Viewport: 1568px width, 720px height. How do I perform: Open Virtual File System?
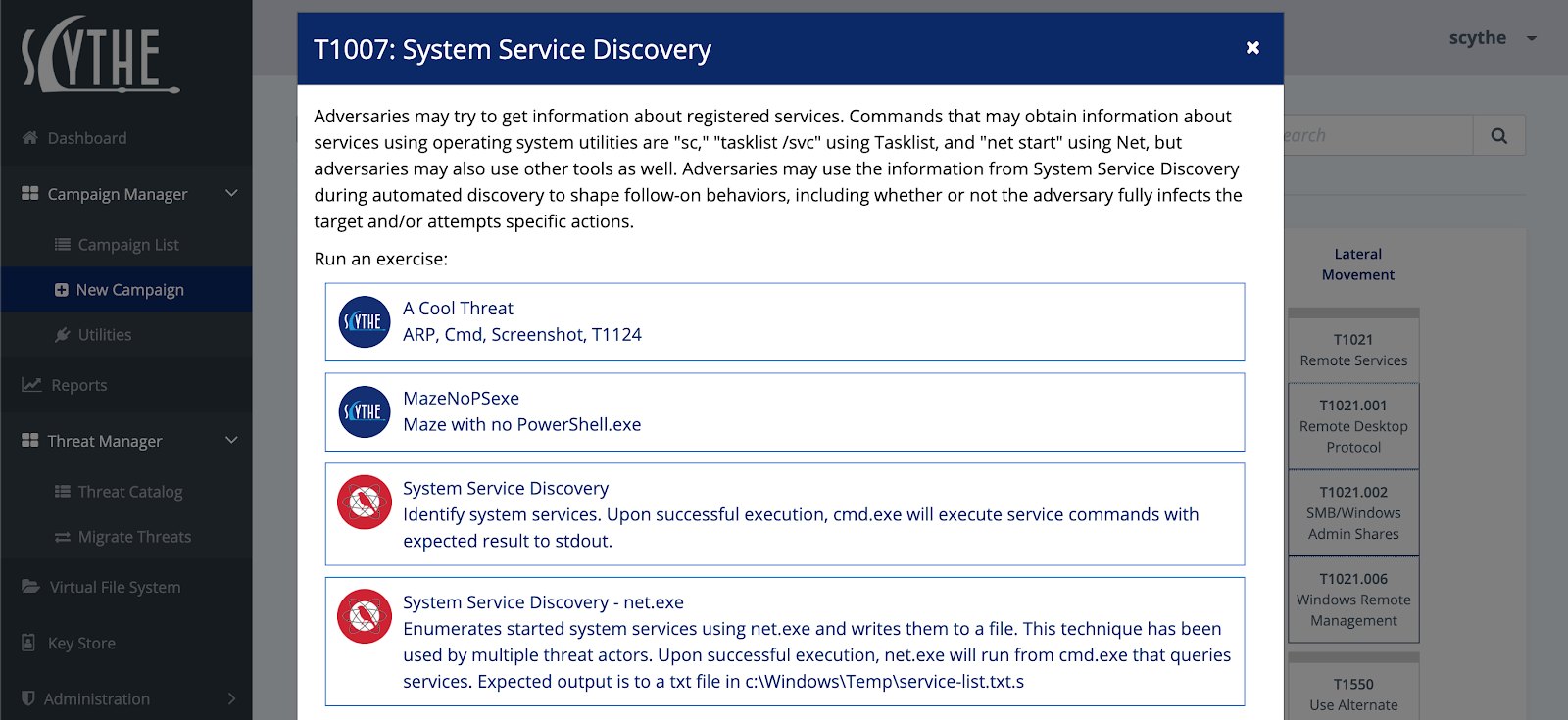click(116, 587)
